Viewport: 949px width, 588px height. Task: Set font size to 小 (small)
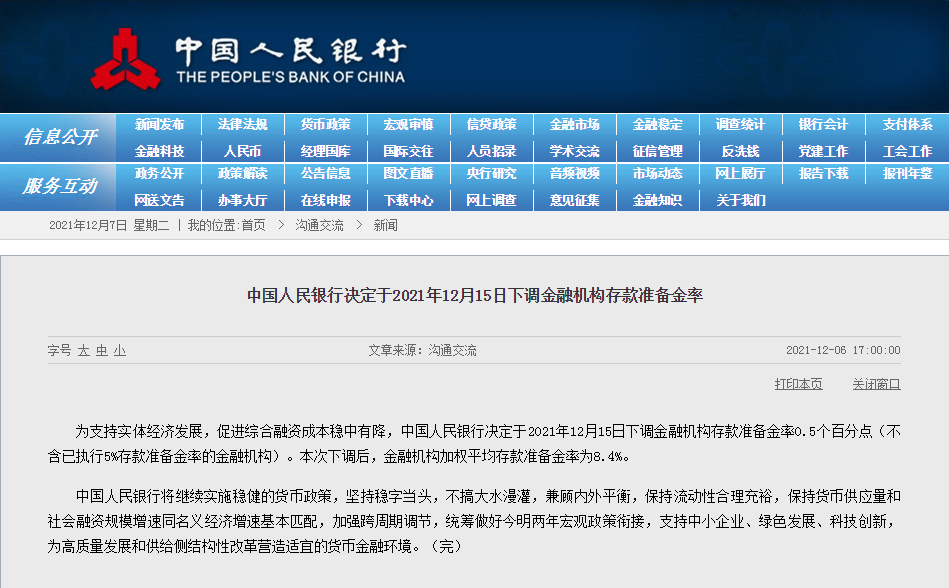[119, 351]
